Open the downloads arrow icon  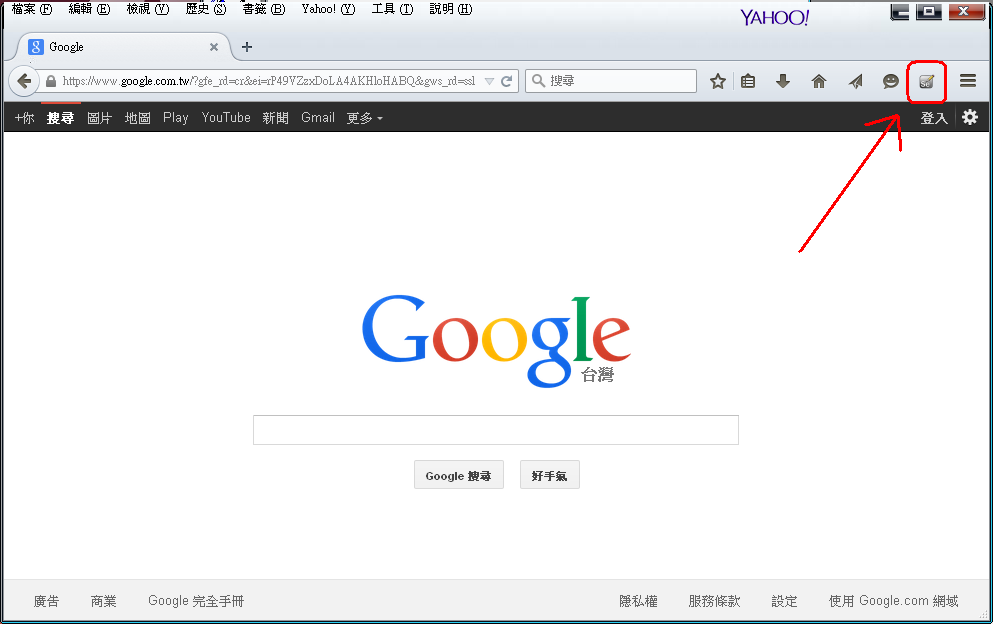tap(783, 80)
